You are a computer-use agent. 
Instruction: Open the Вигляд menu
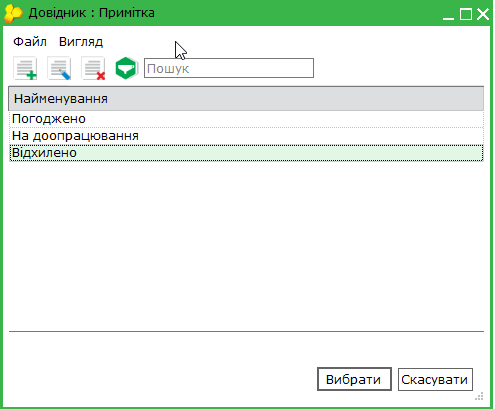81,42
